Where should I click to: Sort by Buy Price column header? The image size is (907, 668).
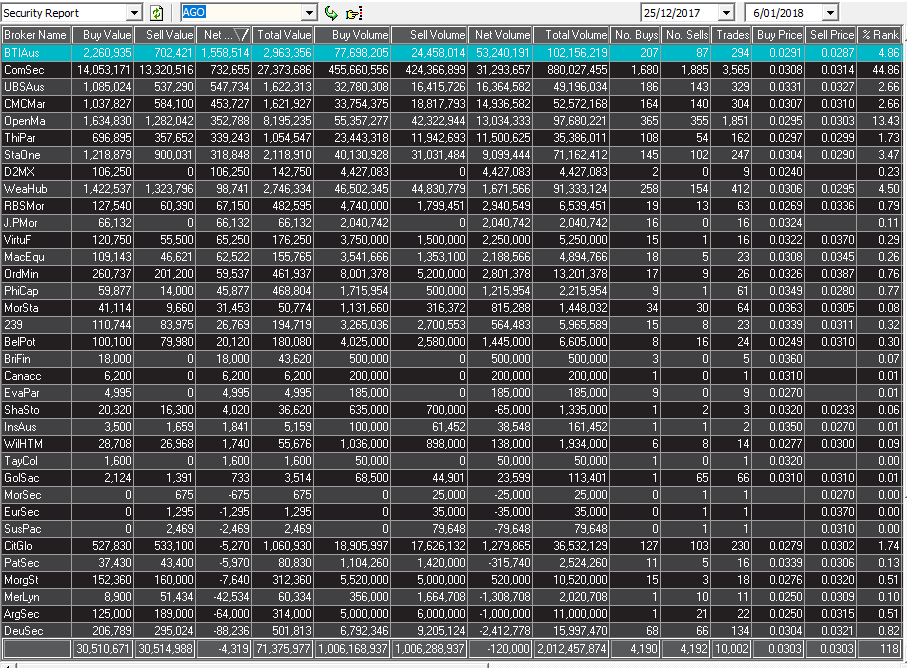pos(779,35)
